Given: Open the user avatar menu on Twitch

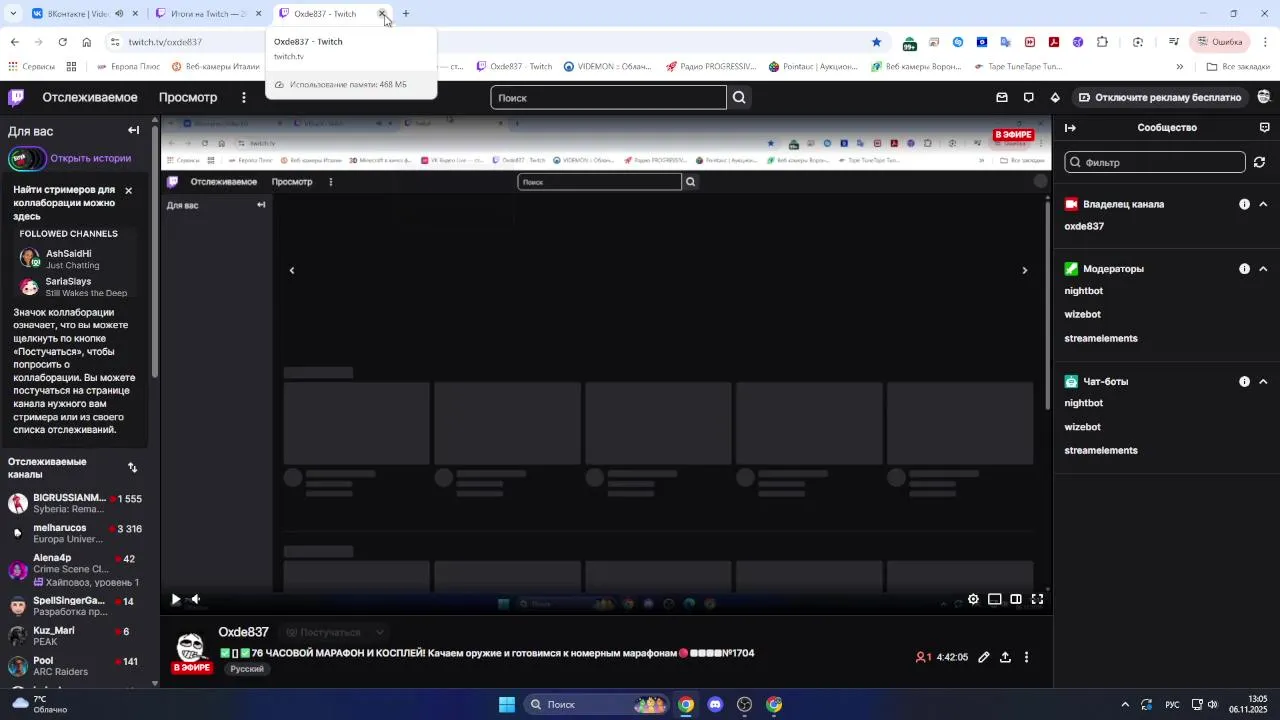Looking at the screenshot, I should (1265, 97).
